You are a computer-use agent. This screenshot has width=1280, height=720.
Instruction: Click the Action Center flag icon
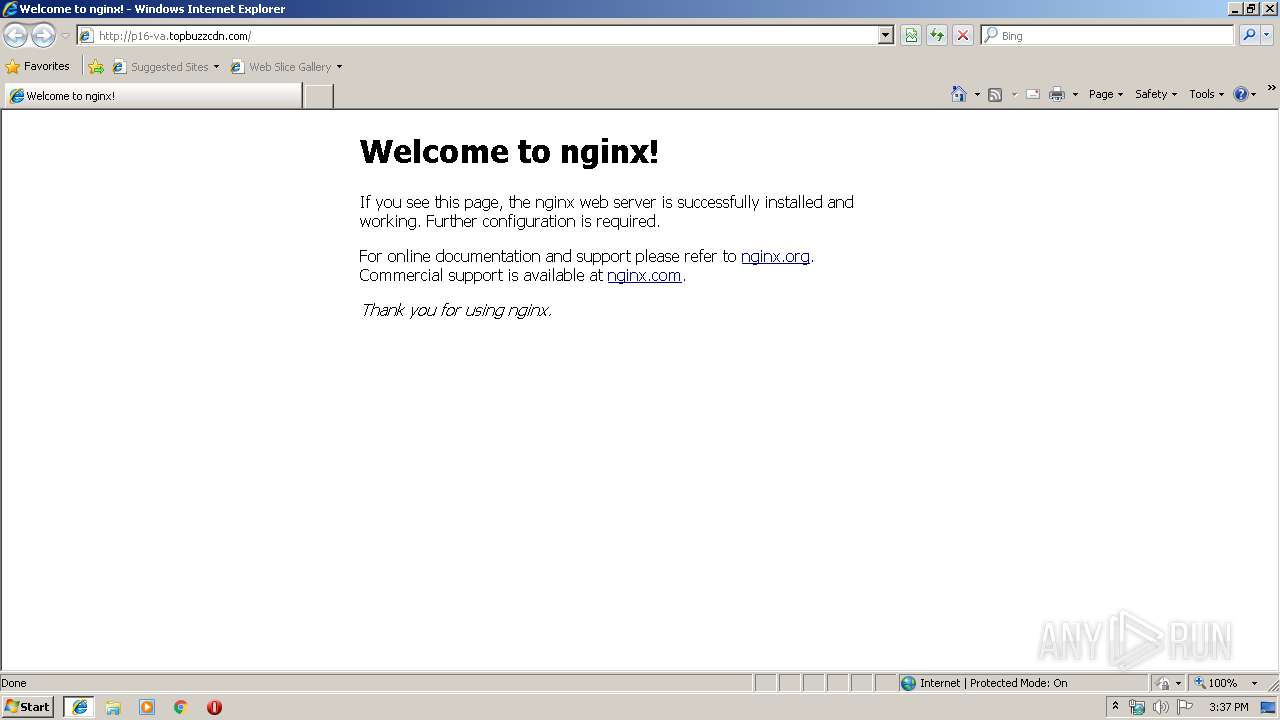coord(1185,707)
